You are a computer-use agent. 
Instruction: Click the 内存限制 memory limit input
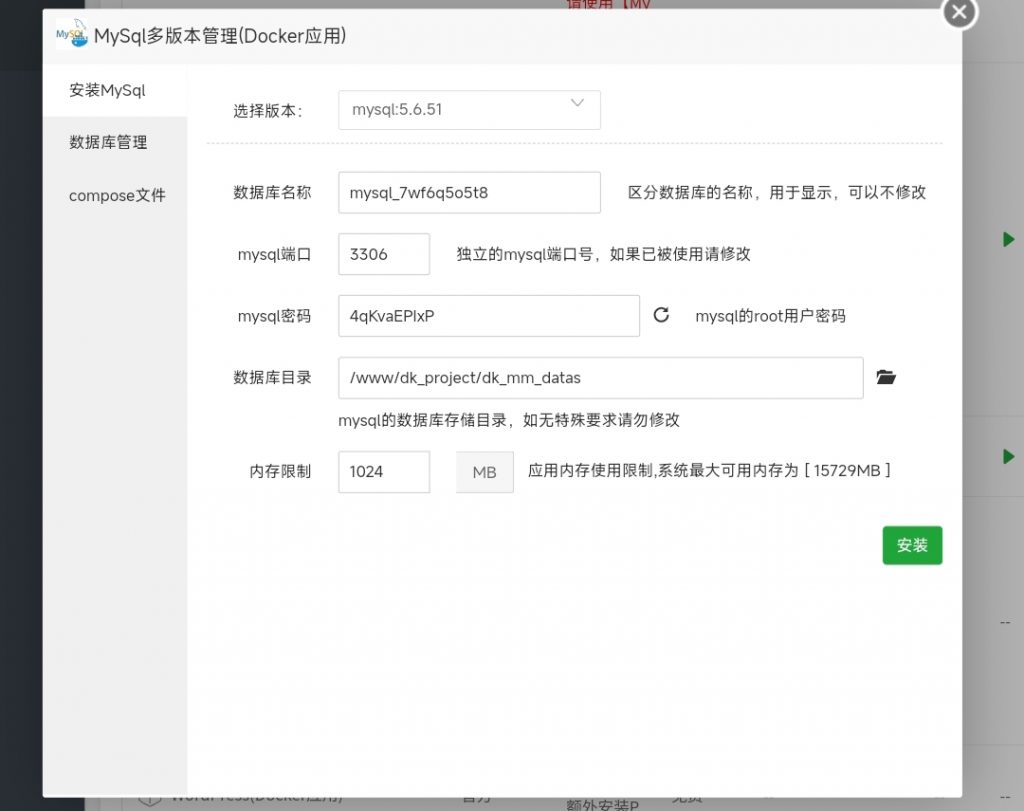pyautogui.click(x=383, y=472)
